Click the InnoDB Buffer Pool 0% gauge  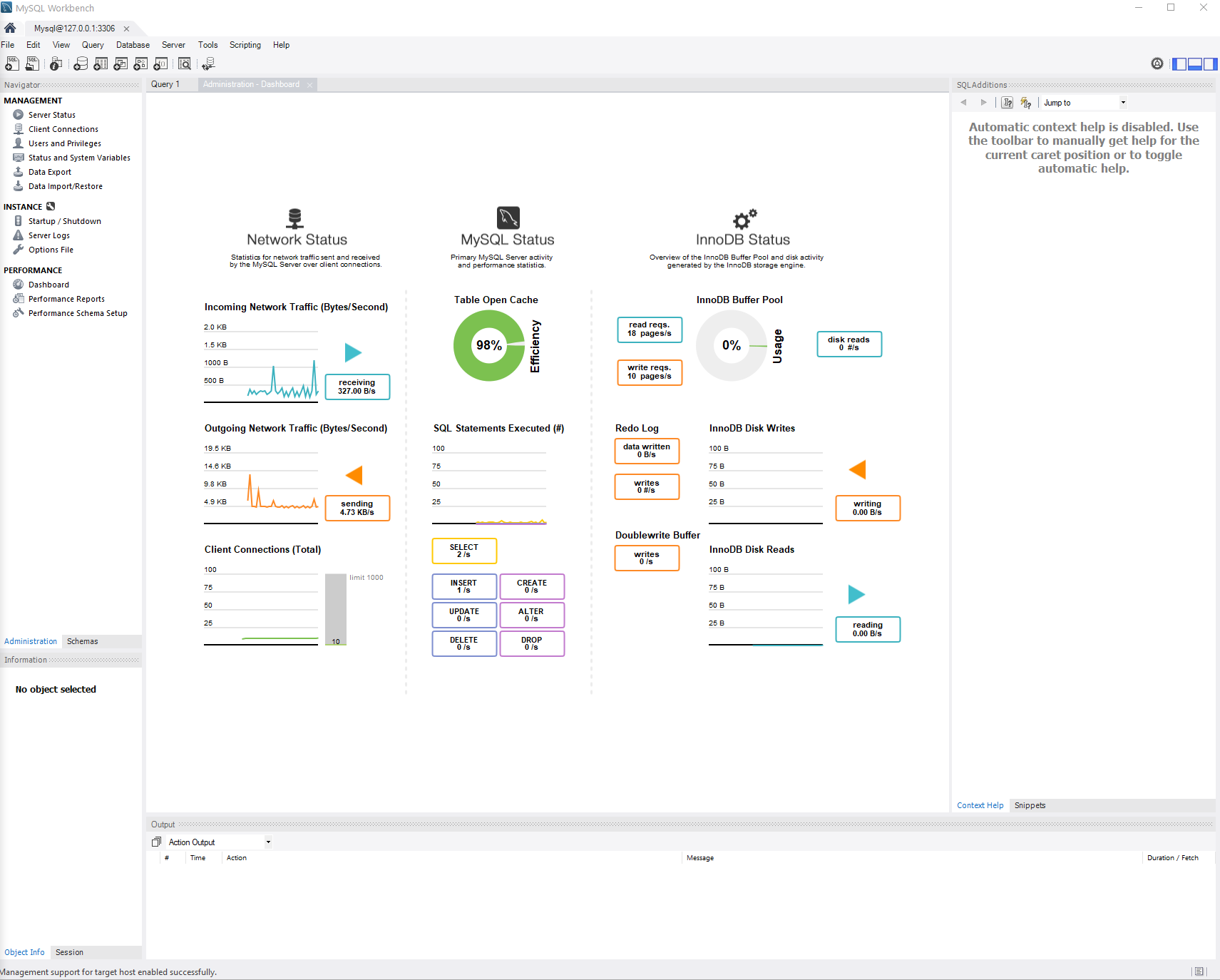tap(732, 345)
